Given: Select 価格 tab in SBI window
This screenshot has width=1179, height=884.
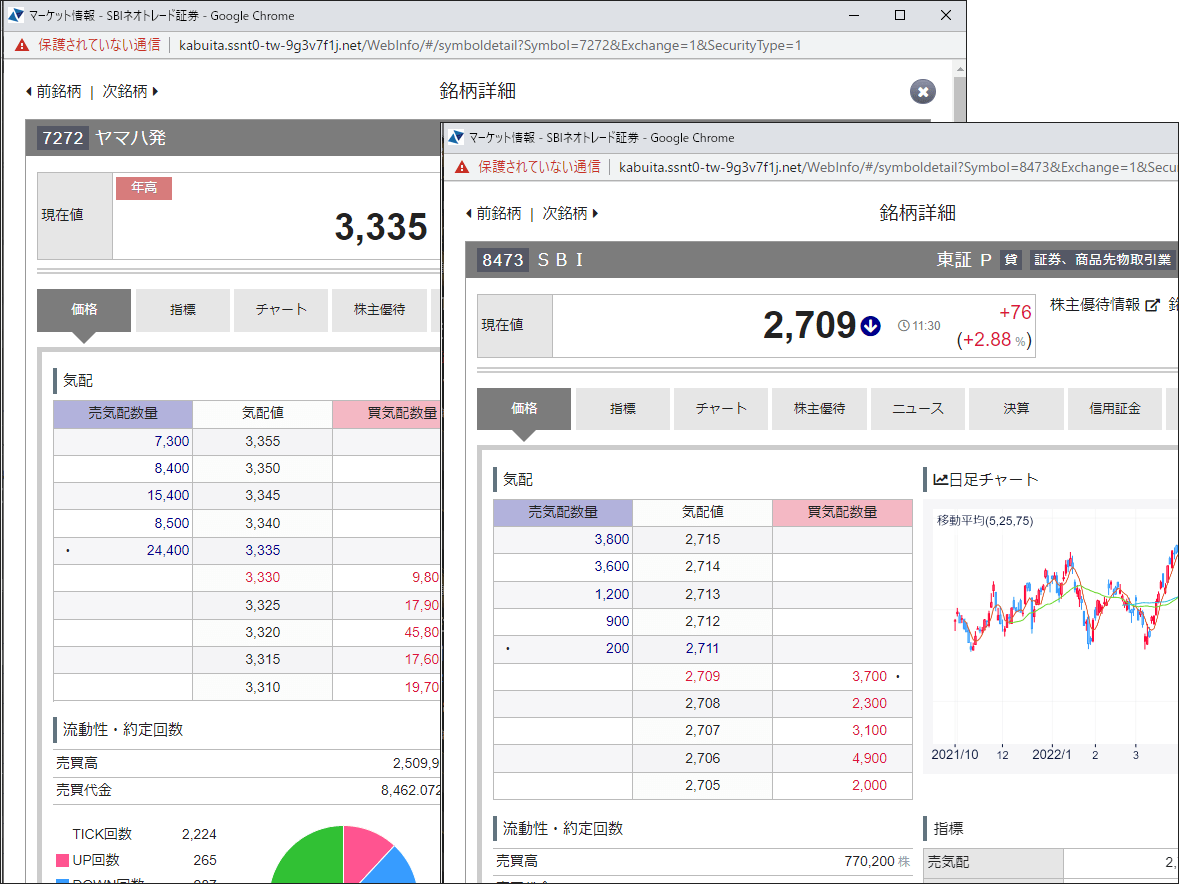Looking at the screenshot, I should [524, 409].
